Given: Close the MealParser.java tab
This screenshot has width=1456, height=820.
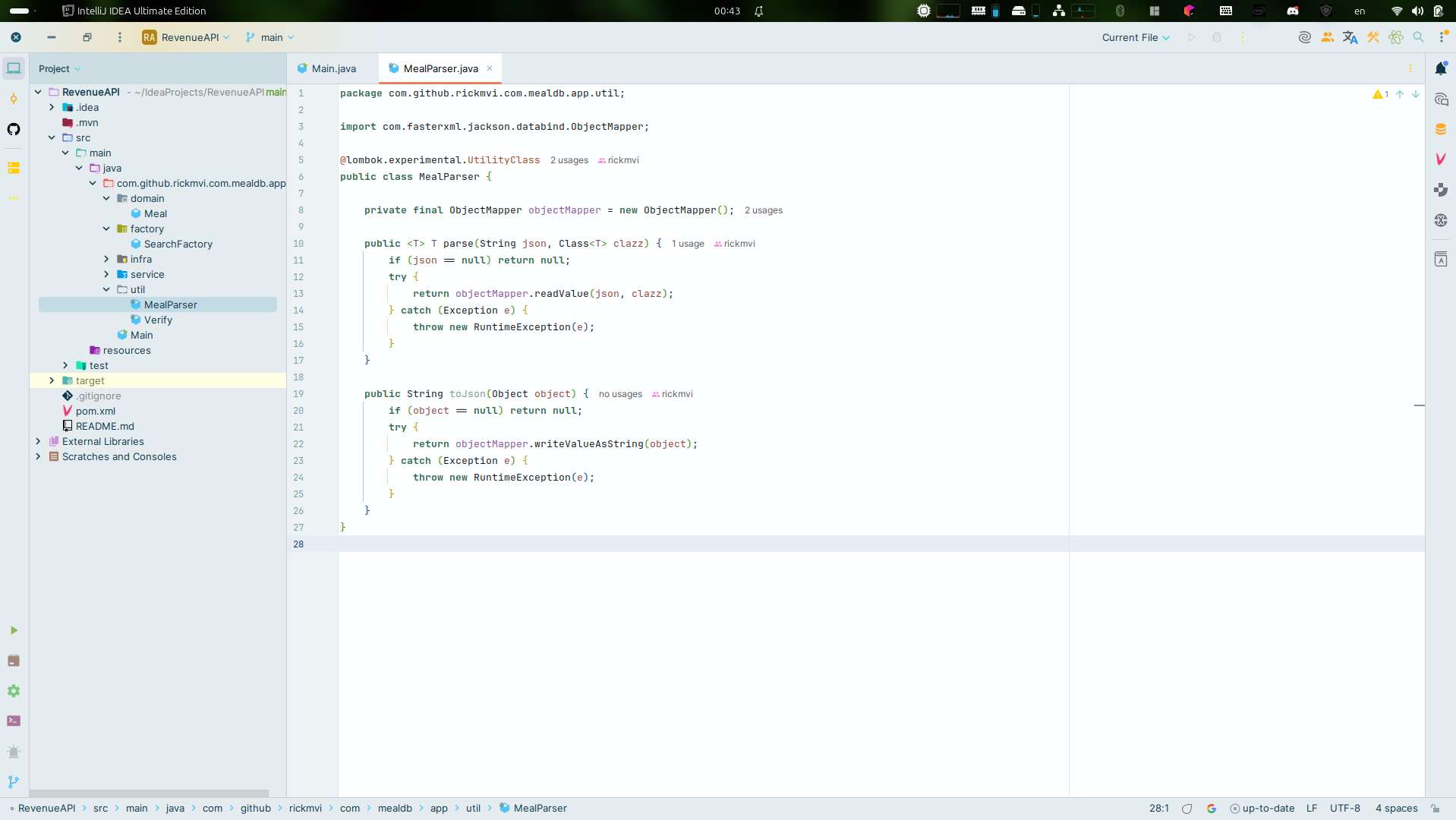Looking at the screenshot, I should click(490, 68).
